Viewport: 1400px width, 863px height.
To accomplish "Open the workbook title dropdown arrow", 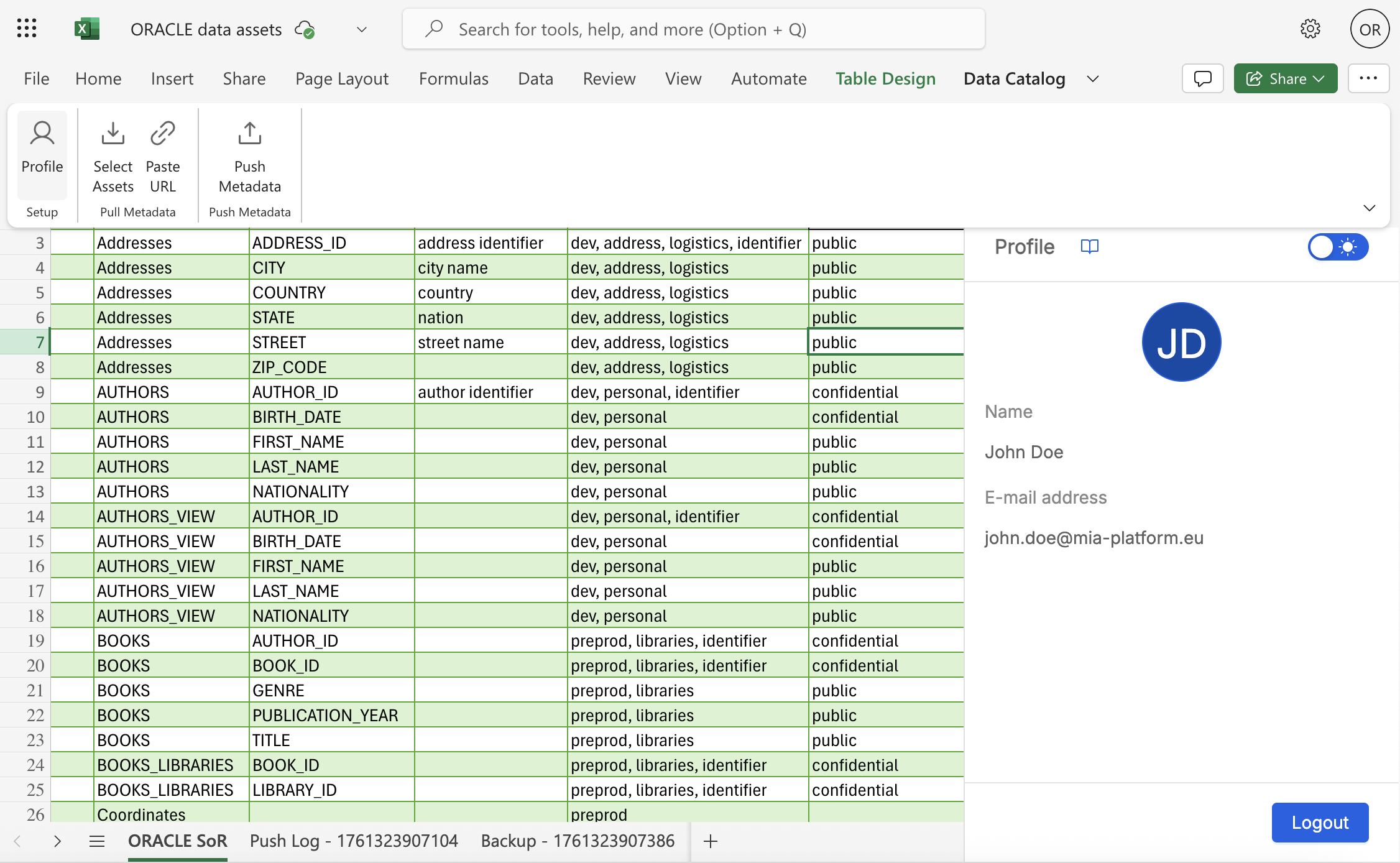I will tap(361, 29).
